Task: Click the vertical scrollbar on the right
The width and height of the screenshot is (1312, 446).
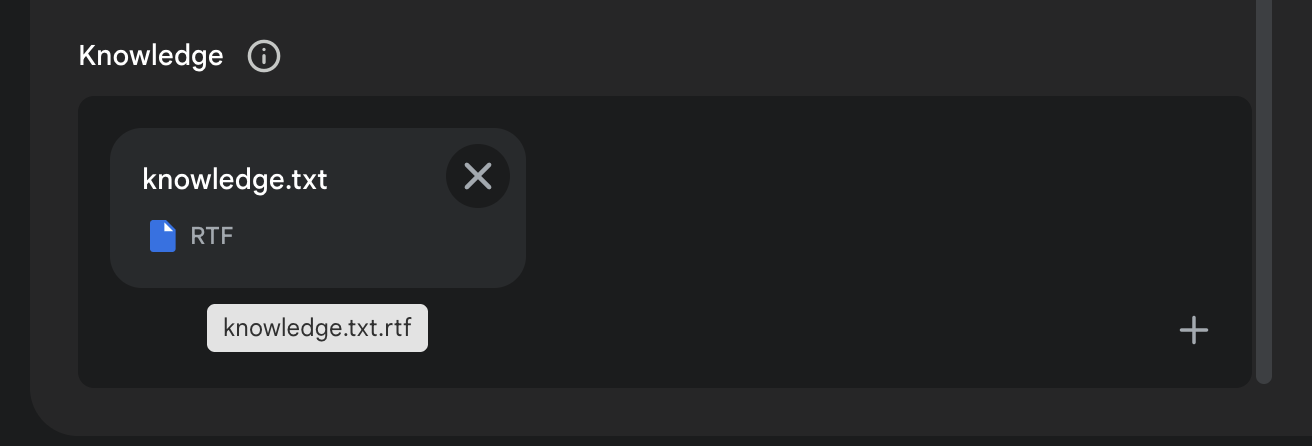Action: 1264,191
